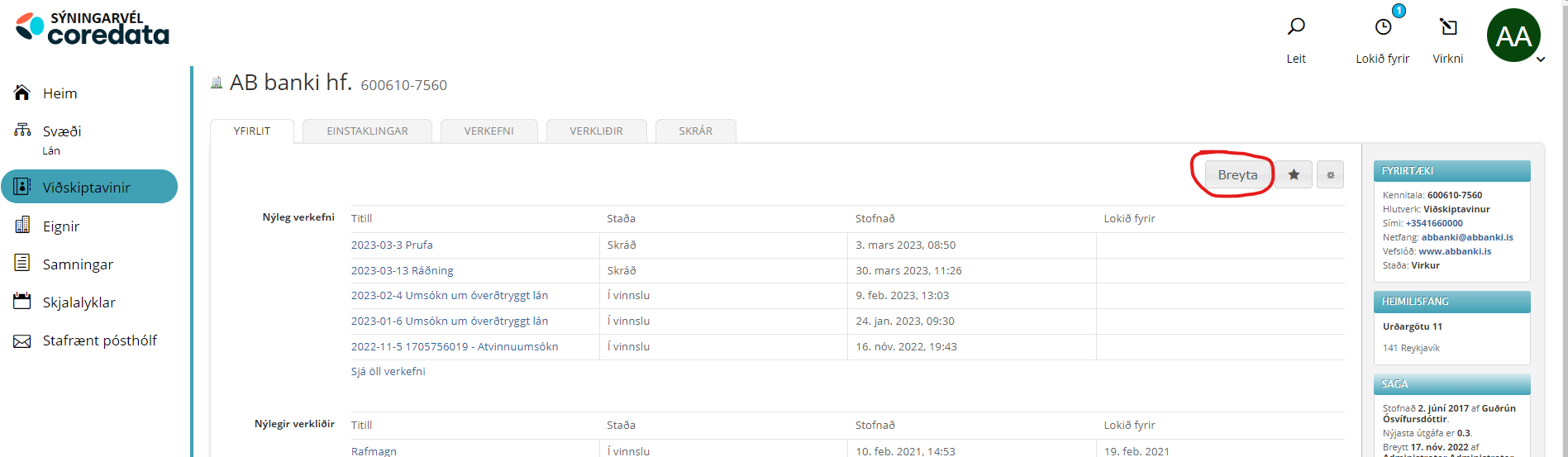Click the star favorite button
Image resolution: width=1568 pixels, height=457 pixels.
pos(1294,174)
